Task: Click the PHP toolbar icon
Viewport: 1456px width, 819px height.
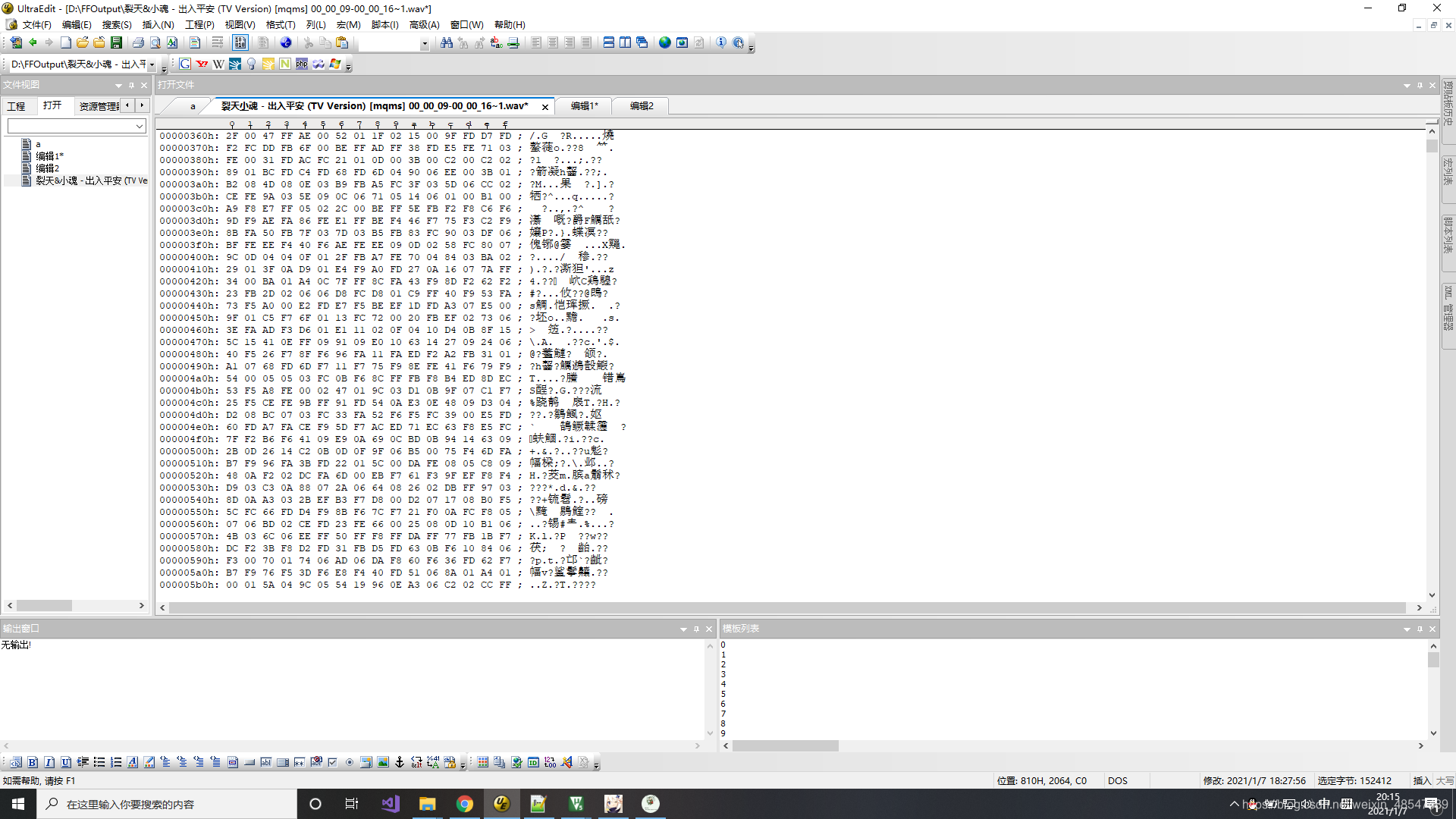Action: point(302,64)
